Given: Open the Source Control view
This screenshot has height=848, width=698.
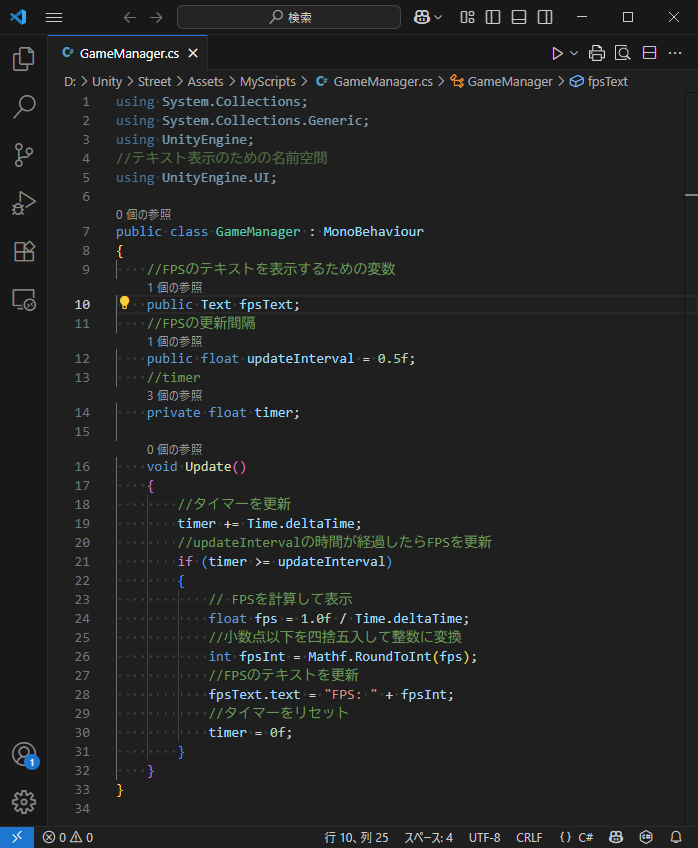Looking at the screenshot, I should coord(24,155).
